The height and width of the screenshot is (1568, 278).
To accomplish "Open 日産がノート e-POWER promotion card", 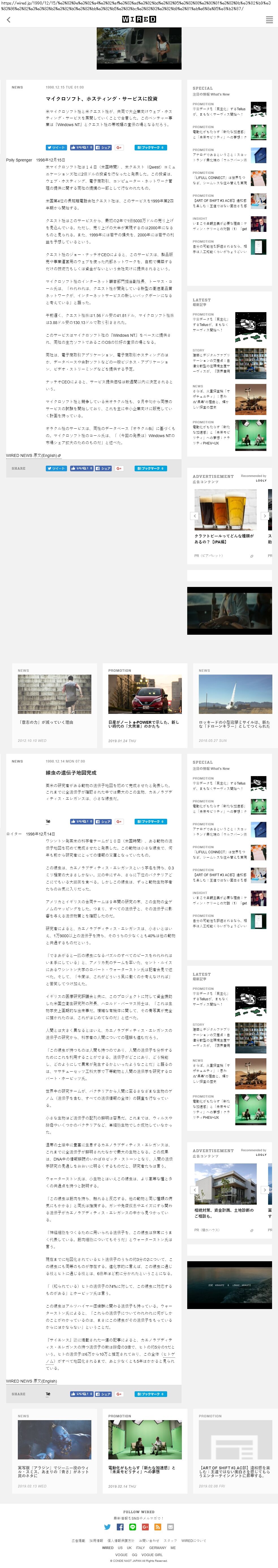I will click(145, 705).
